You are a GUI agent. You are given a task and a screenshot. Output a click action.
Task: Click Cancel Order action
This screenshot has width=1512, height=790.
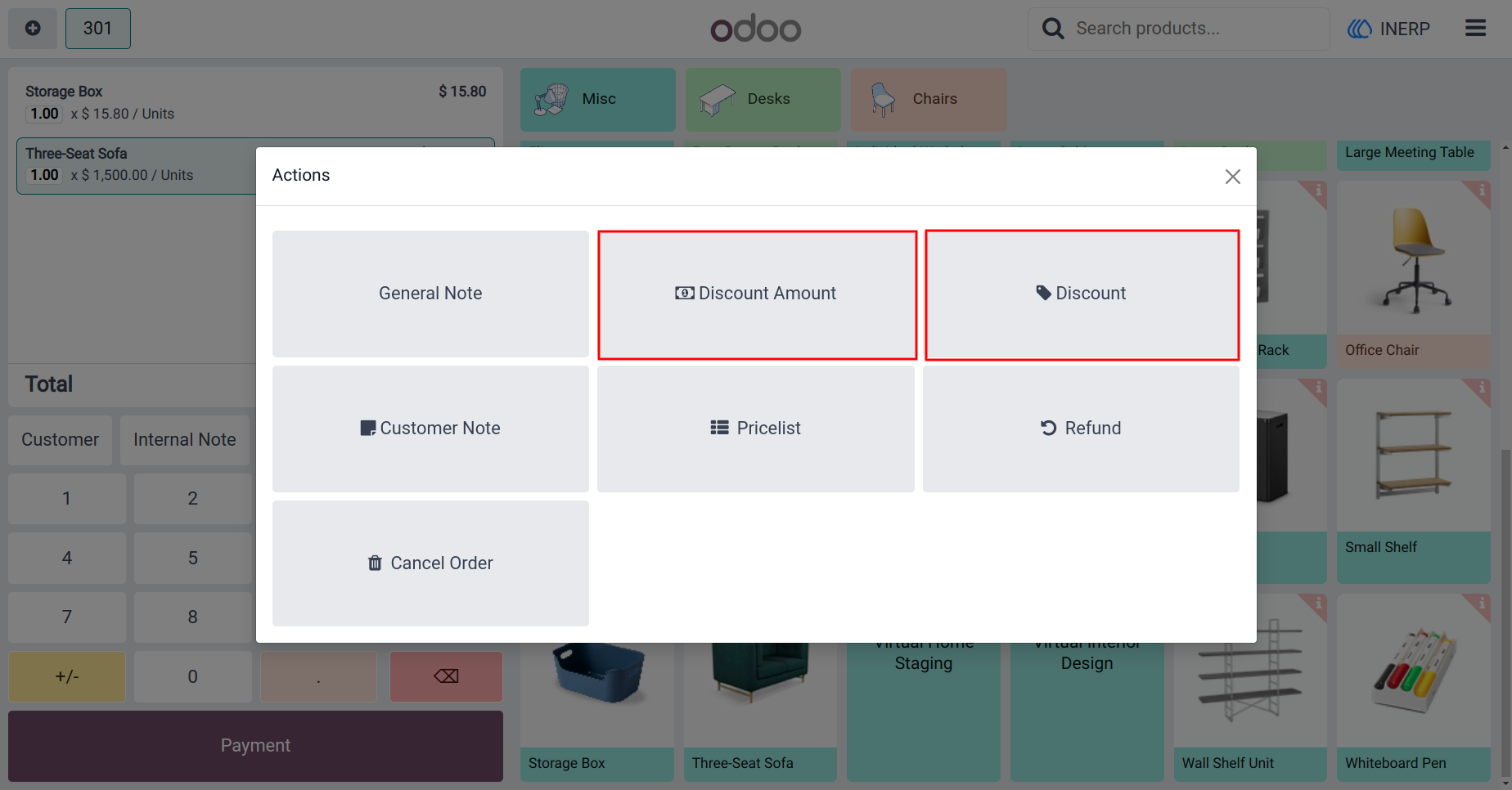(430, 563)
